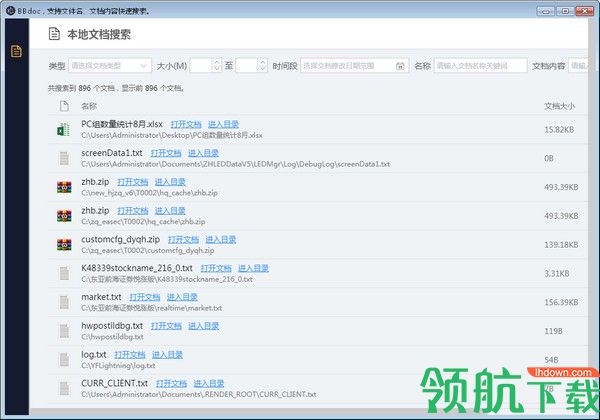Screen dimensions: 600x420
Task: Go to folder of market.txt
Action: tap(182, 297)
